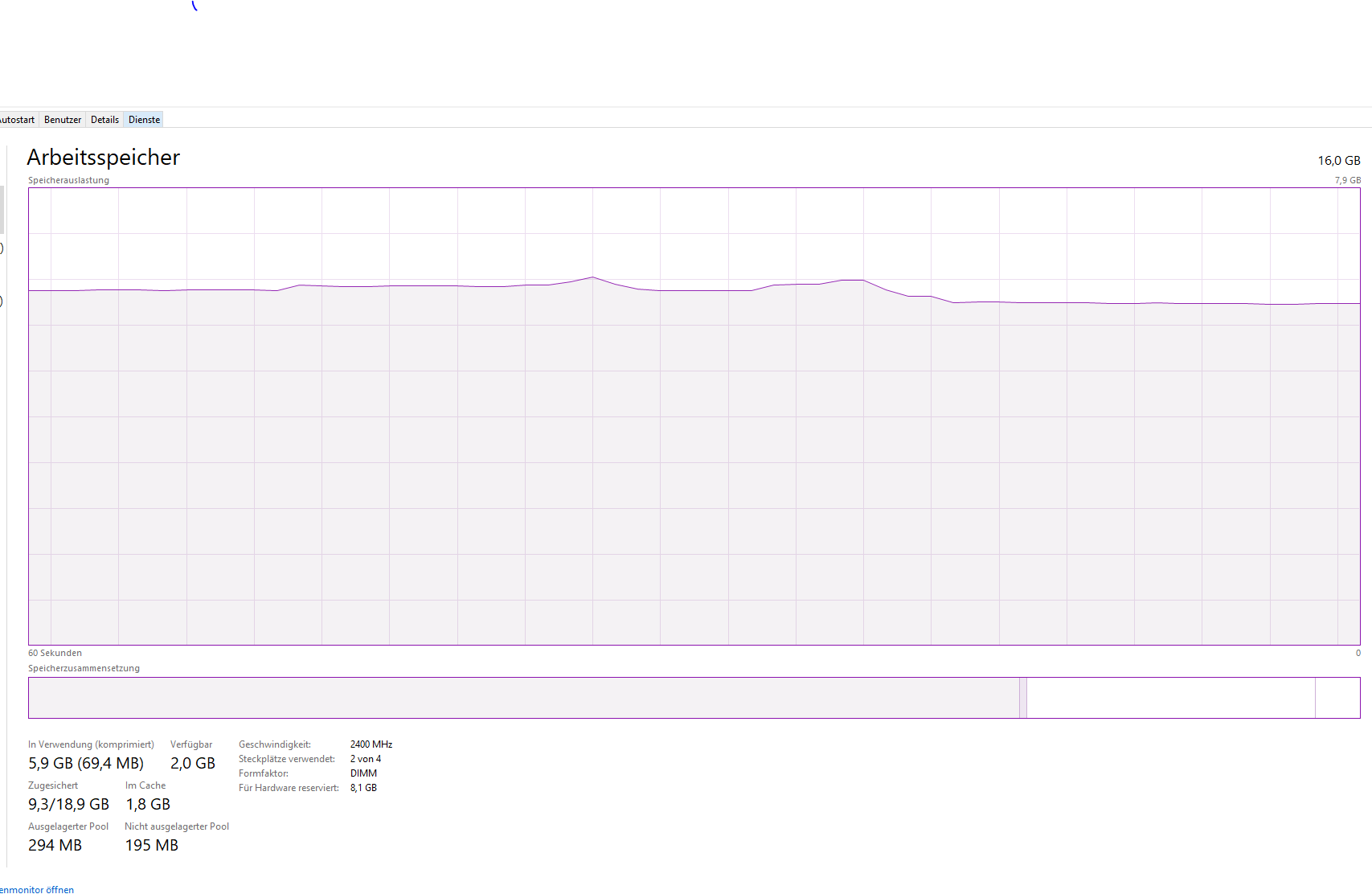Click the Geschwindigkeit value 2400 MHz
Screen dimensions: 1372x894
371,744
